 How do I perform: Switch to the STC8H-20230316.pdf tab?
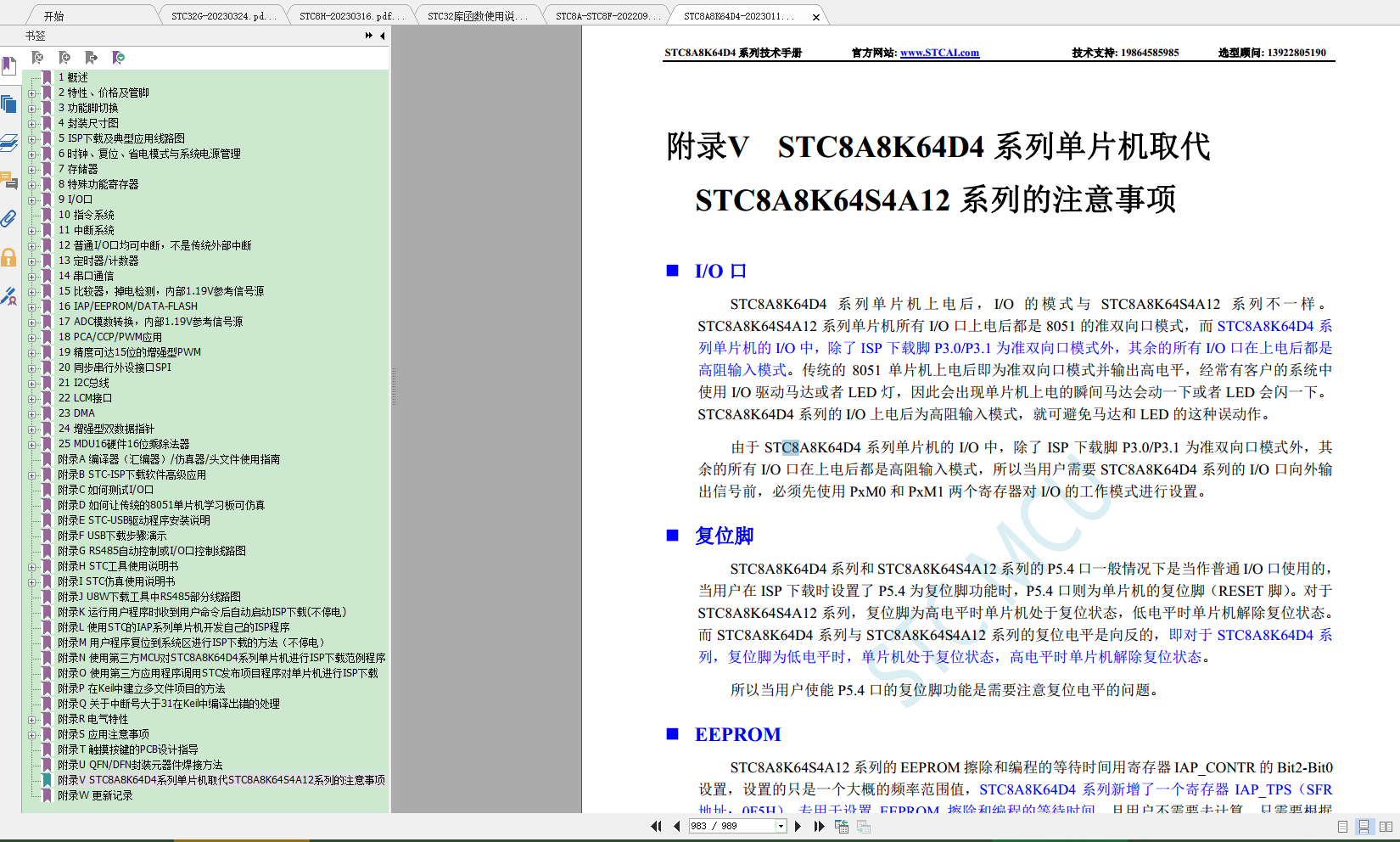[351, 16]
